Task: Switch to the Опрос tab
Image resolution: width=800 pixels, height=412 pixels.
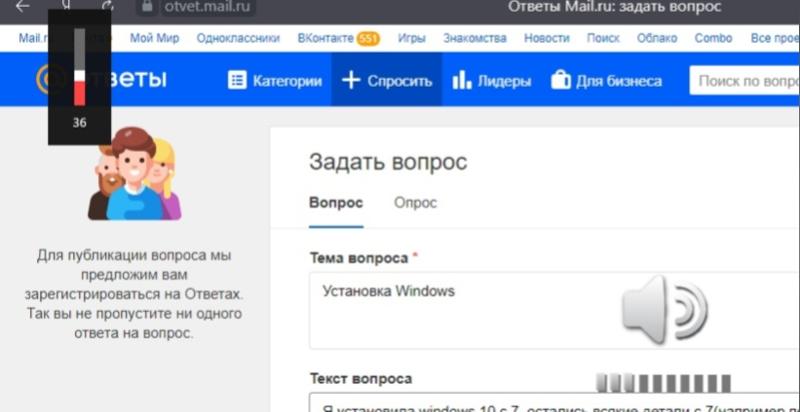Action: (415, 203)
